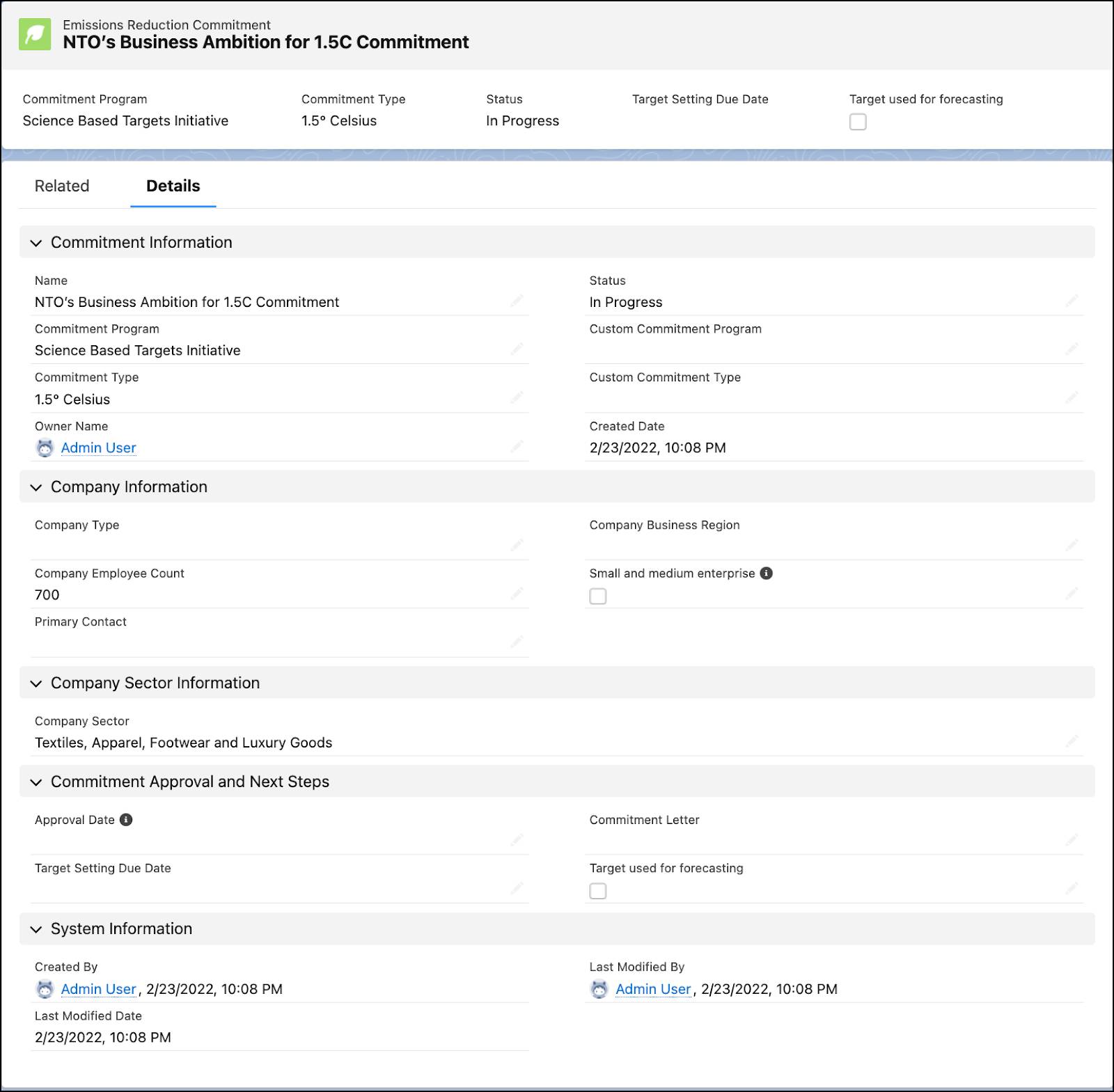Open Admin User link under Owner Name

pyautogui.click(x=99, y=448)
